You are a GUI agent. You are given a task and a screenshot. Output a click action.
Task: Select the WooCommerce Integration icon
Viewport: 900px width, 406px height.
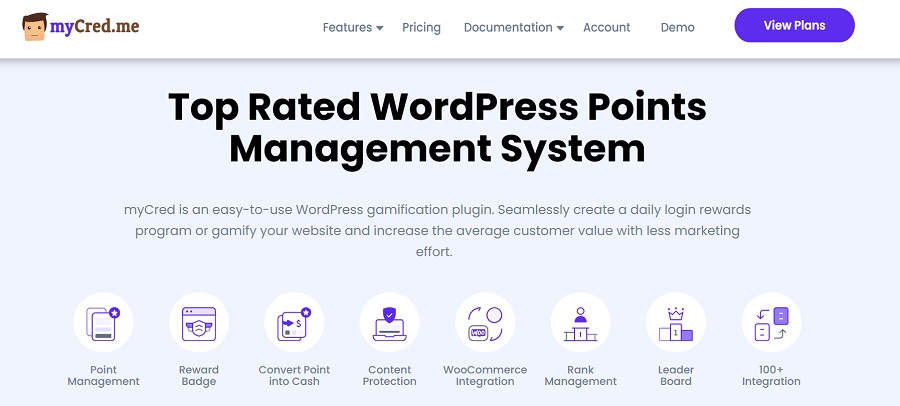[x=485, y=322]
